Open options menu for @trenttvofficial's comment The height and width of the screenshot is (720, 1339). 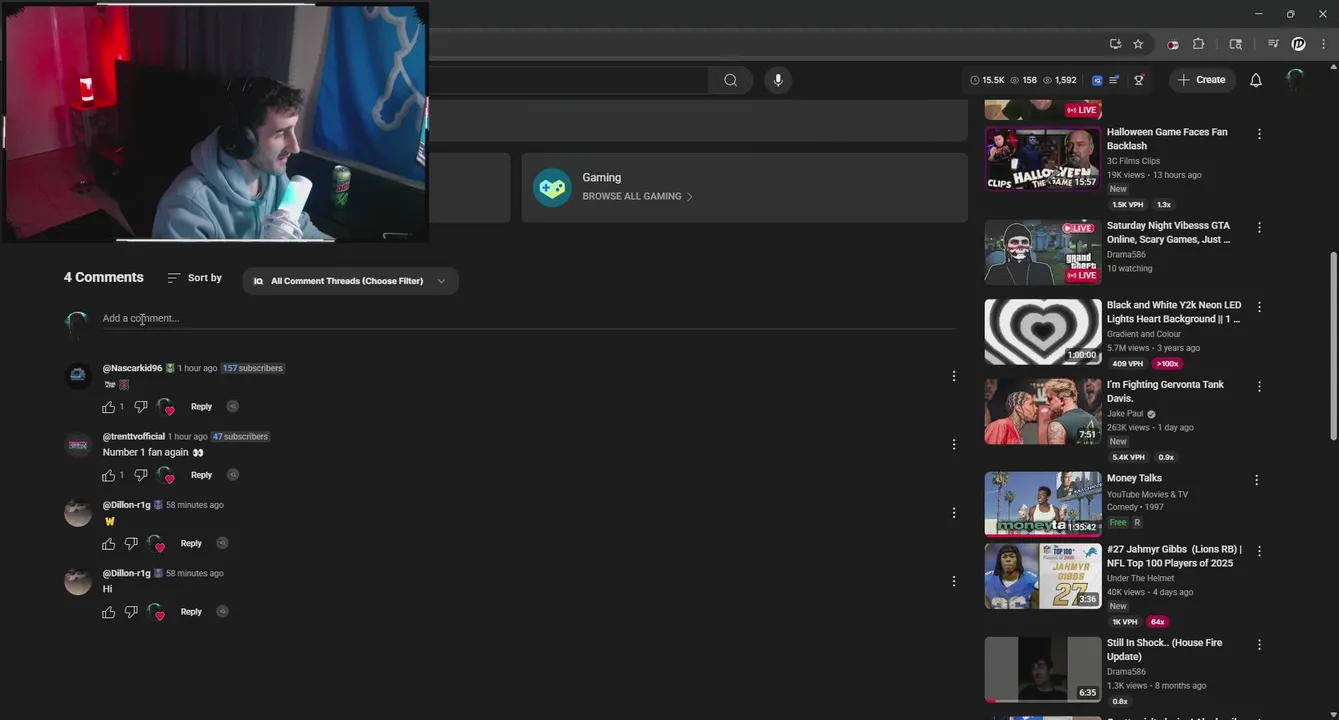coord(954,444)
